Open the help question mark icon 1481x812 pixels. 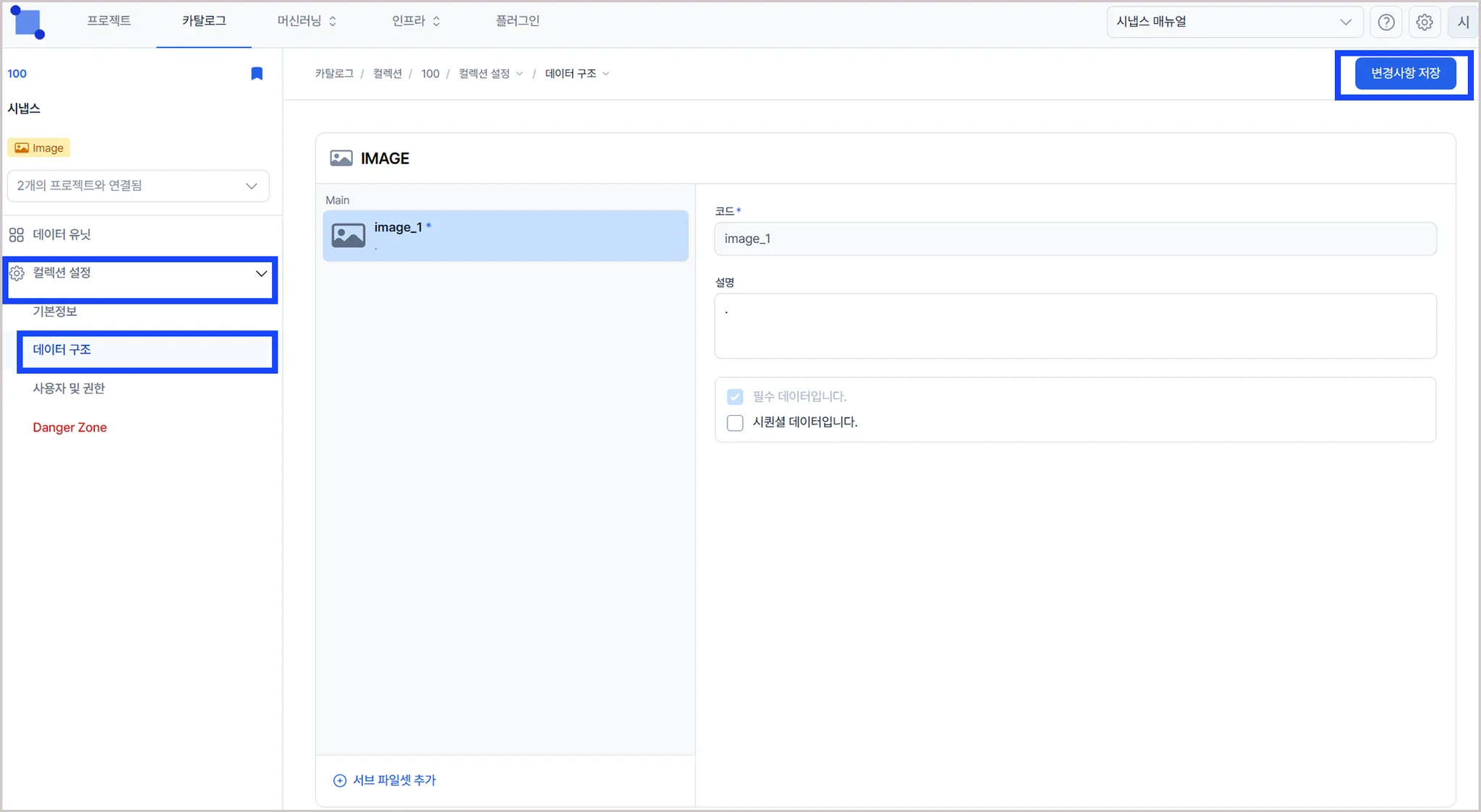click(1386, 22)
